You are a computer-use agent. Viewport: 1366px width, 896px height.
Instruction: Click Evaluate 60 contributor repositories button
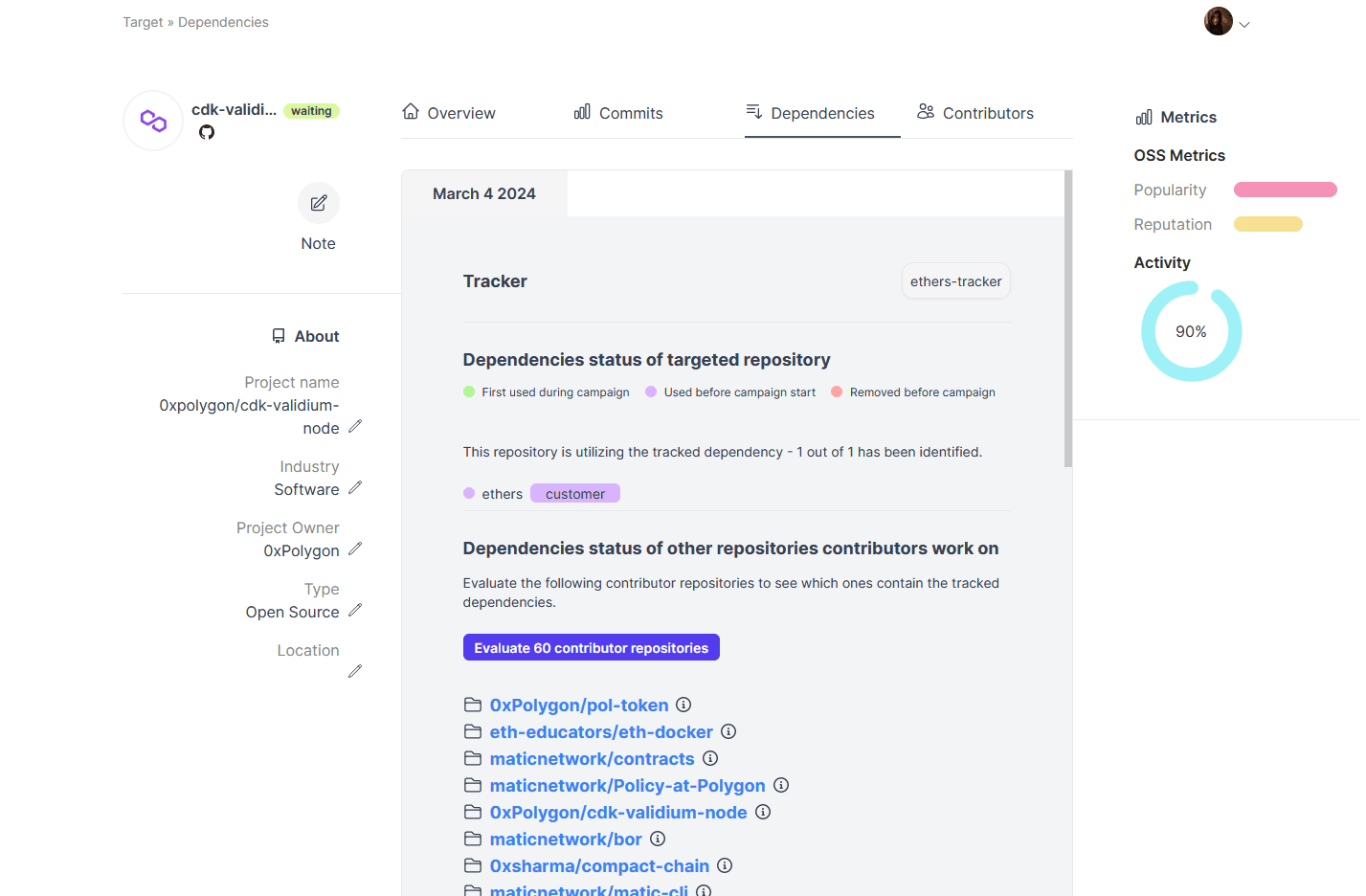[592, 648]
